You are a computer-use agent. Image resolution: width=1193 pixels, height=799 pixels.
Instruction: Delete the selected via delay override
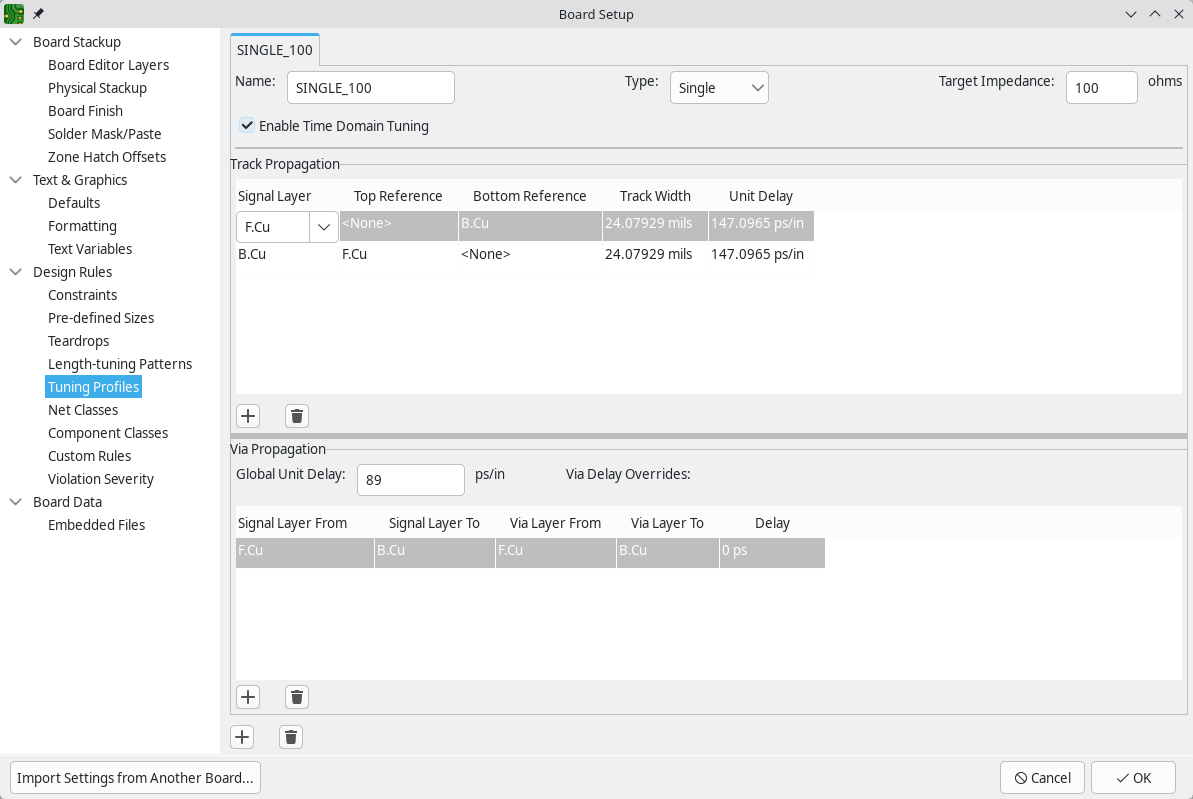297,697
